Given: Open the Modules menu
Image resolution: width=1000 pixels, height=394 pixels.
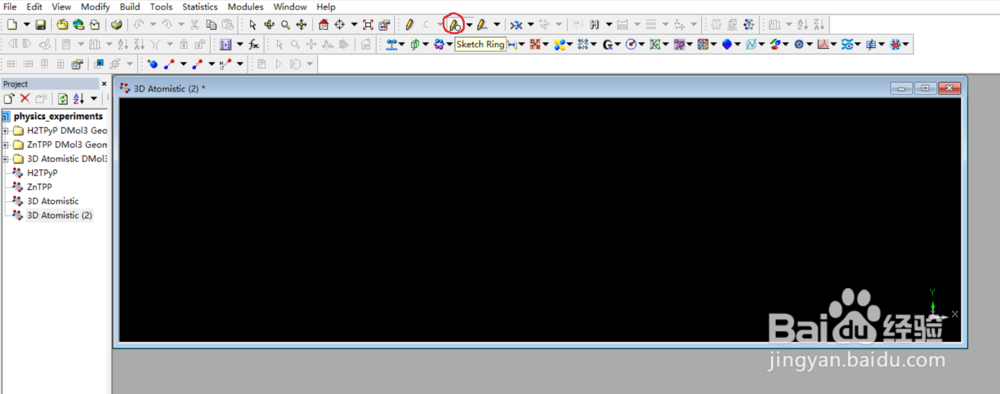Looking at the screenshot, I should pos(246,7).
